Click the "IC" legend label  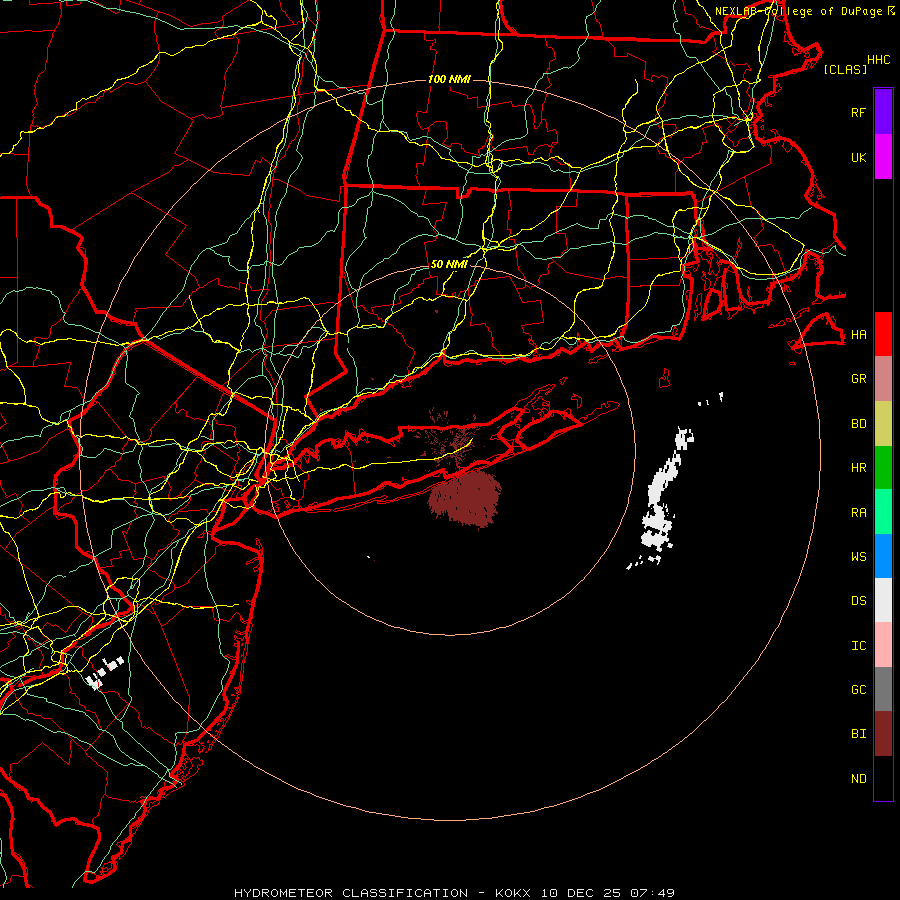tap(859, 646)
